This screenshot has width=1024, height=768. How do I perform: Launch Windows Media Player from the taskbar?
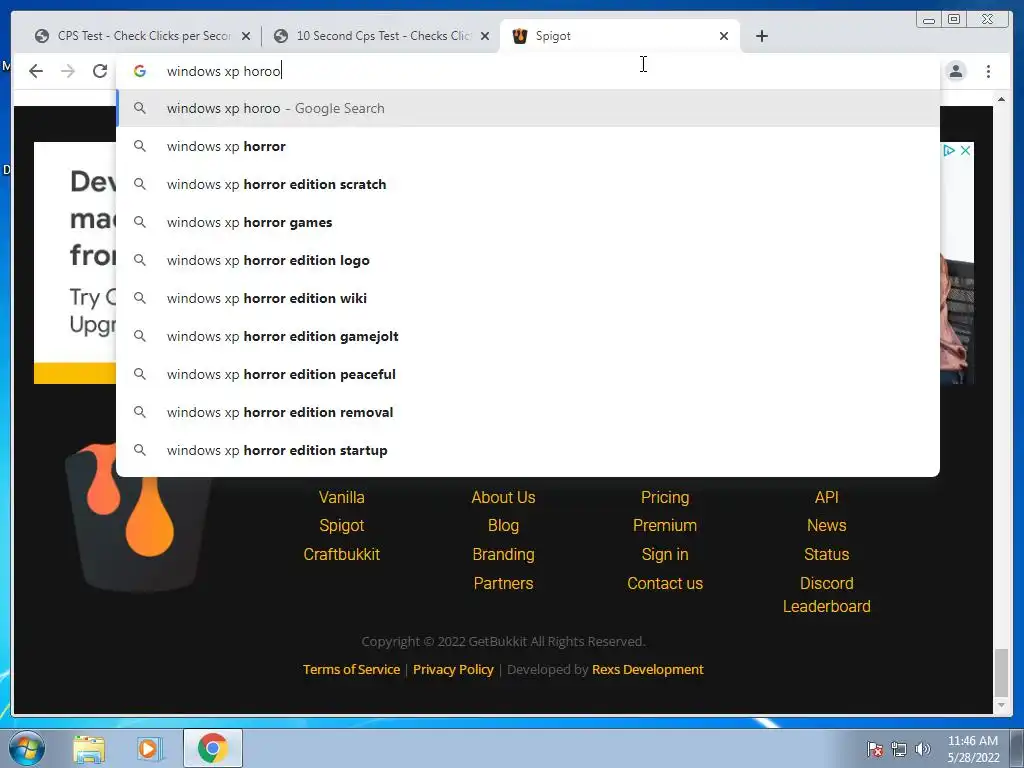[148, 749]
